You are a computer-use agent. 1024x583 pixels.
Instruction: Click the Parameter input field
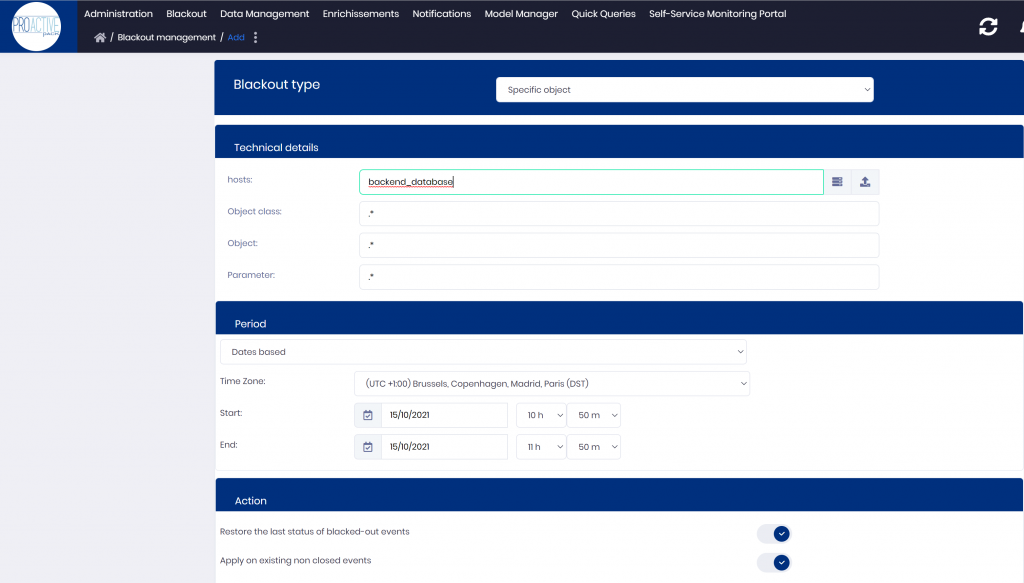click(619, 277)
